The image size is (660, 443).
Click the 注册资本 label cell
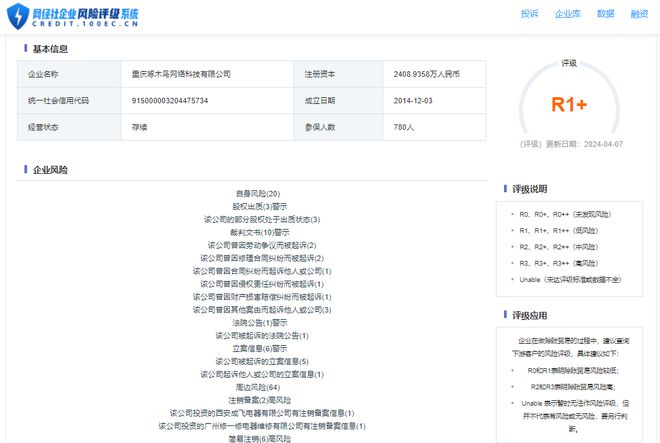338,74
